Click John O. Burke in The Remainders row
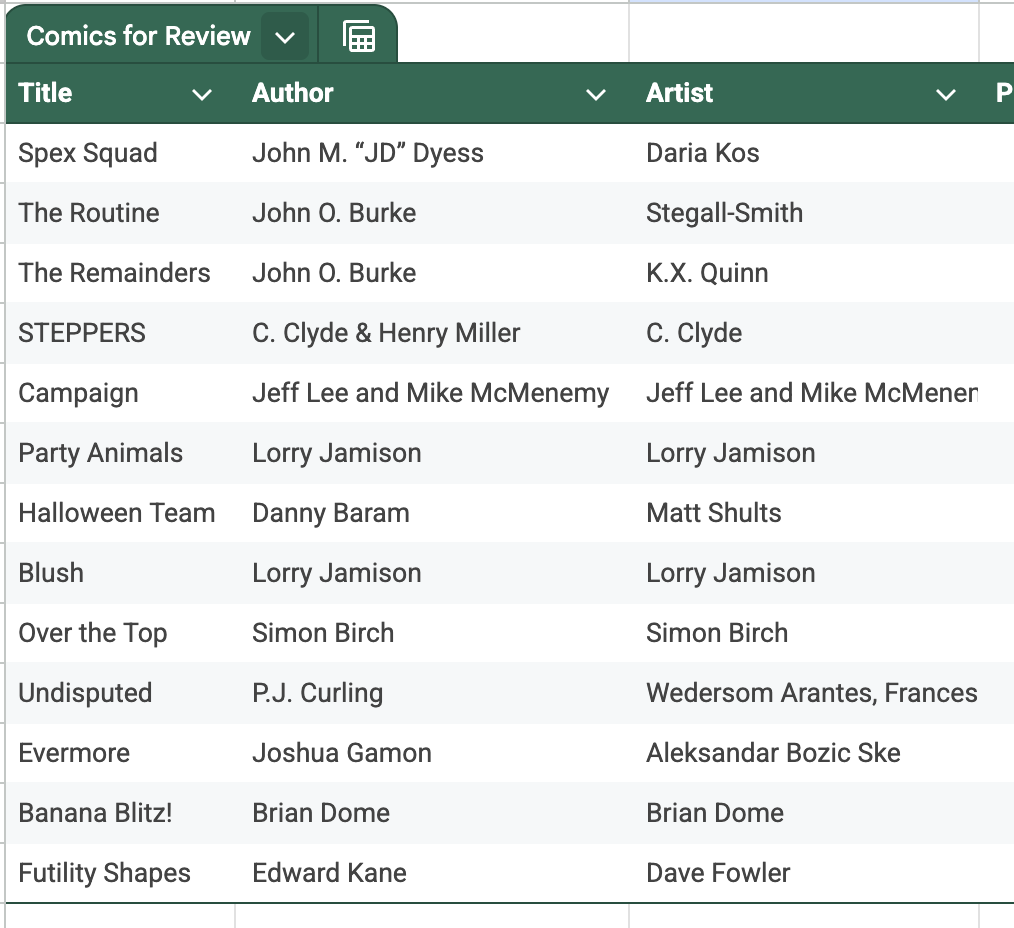Screen dimensions: 1014x928 pyautogui.click(x=432, y=274)
